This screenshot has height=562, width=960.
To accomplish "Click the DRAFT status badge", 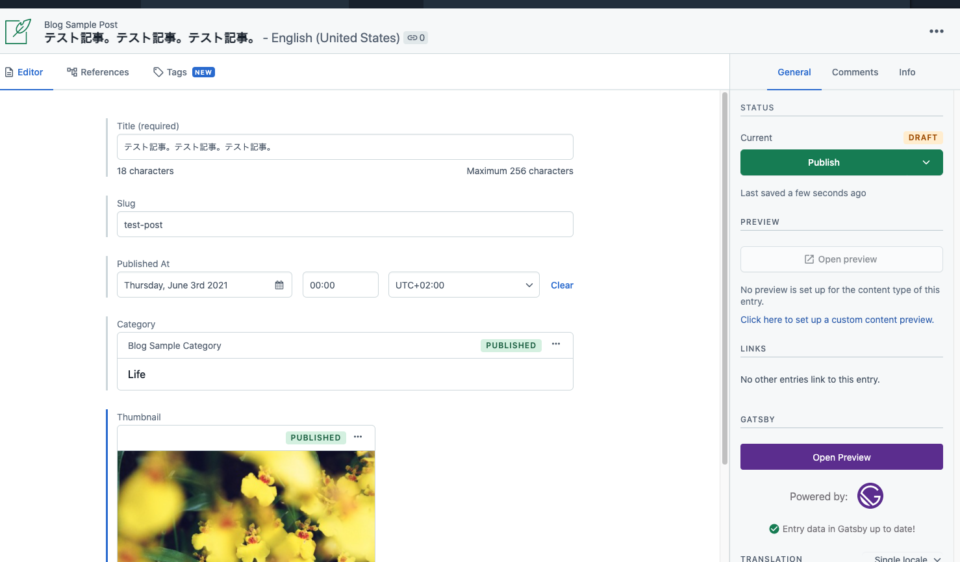I will point(923,138).
